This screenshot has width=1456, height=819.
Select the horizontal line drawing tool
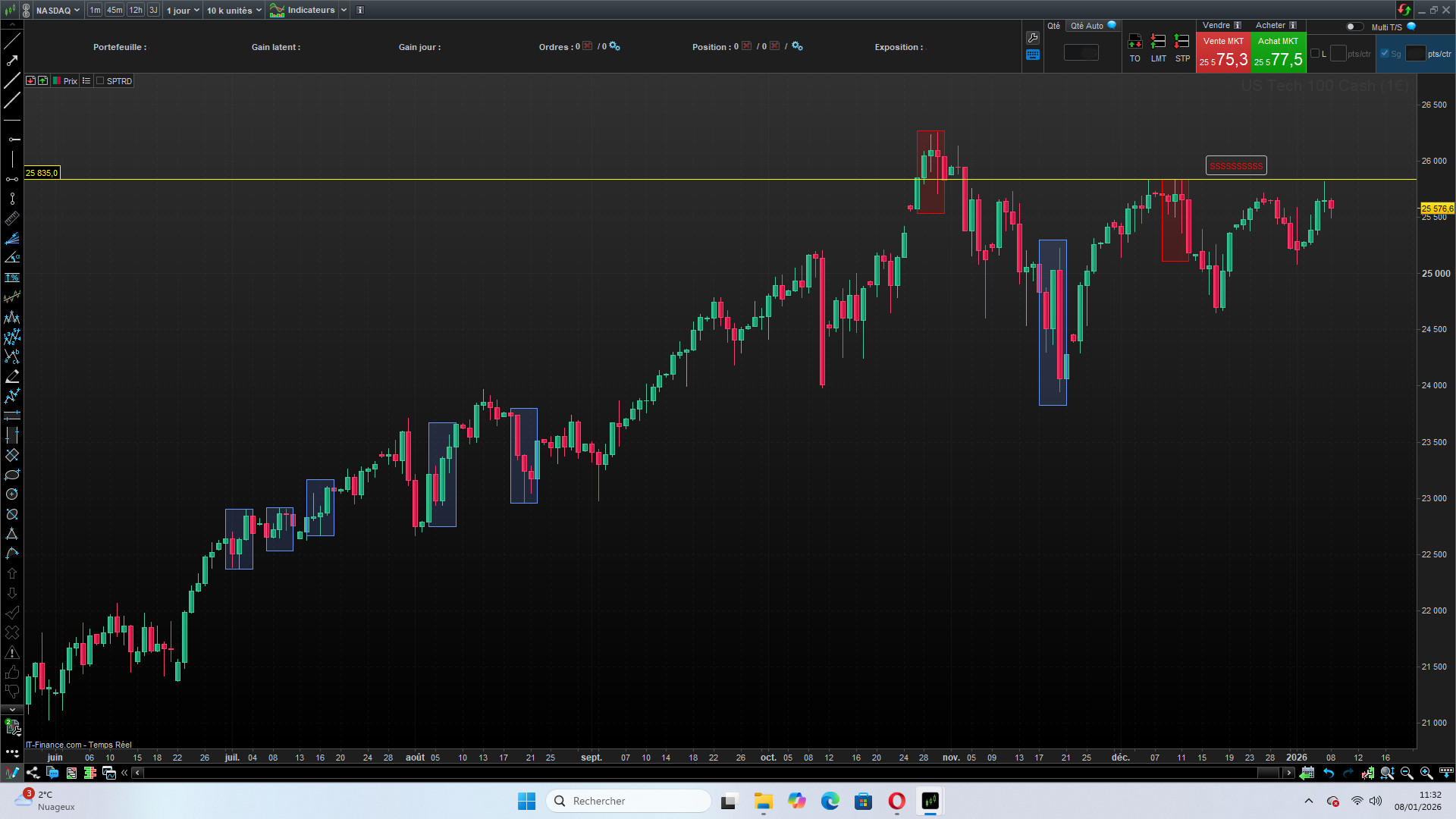12,120
